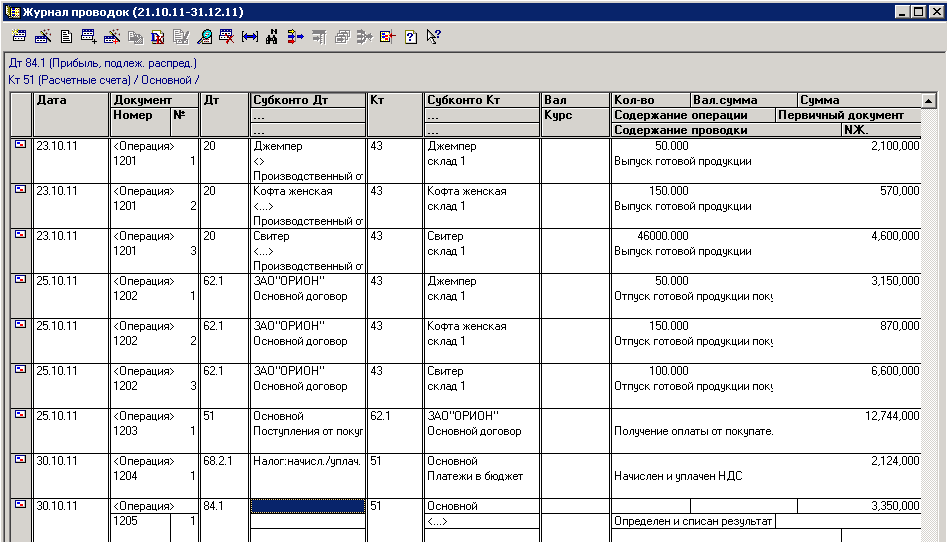Open the document page icon in toolbar
The width and height of the screenshot is (947, 542).
pos(66,37)
